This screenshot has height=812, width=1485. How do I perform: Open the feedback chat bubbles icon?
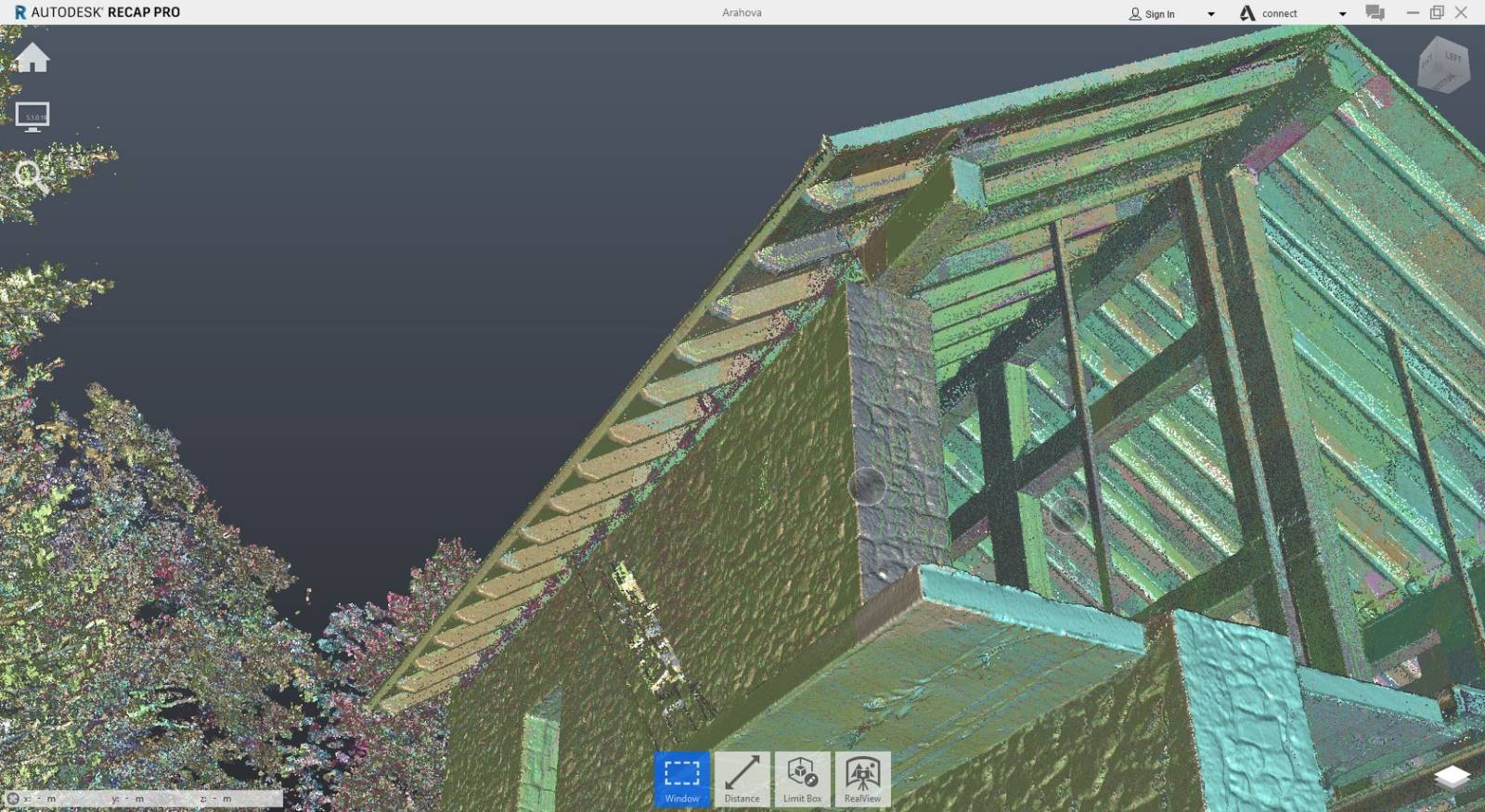click(x=1375, y=13)
